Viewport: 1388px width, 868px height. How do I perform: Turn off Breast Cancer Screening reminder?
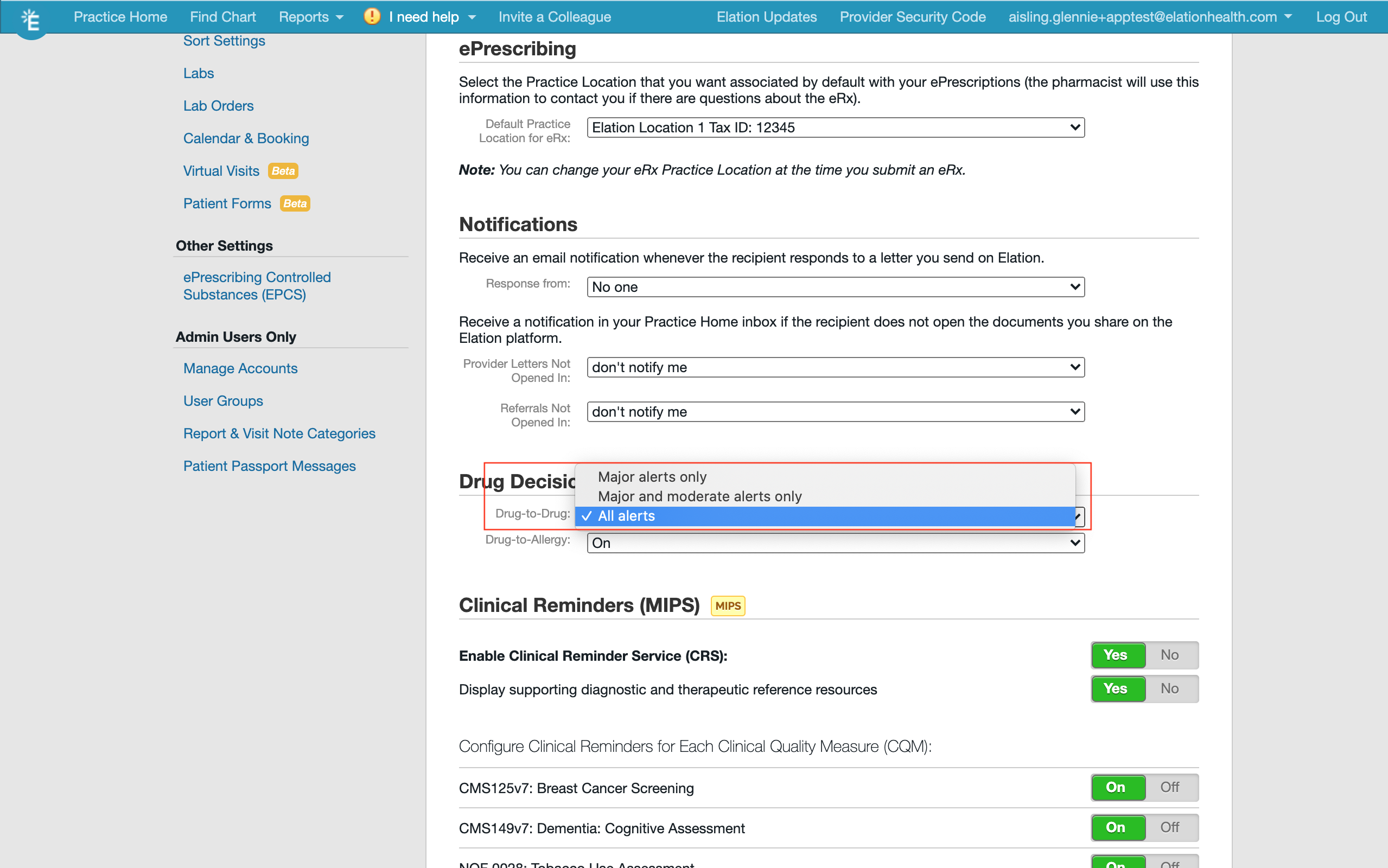(1169, 787)
